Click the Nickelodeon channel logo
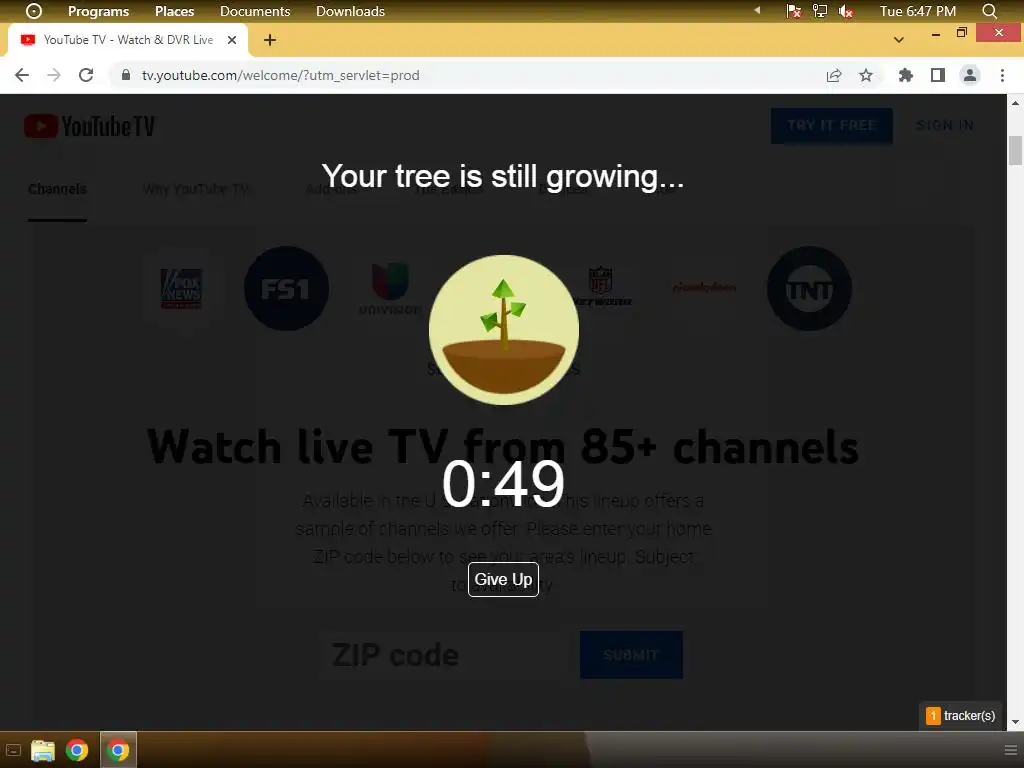The image size is (1024, 768). click(x=705, y=287)
